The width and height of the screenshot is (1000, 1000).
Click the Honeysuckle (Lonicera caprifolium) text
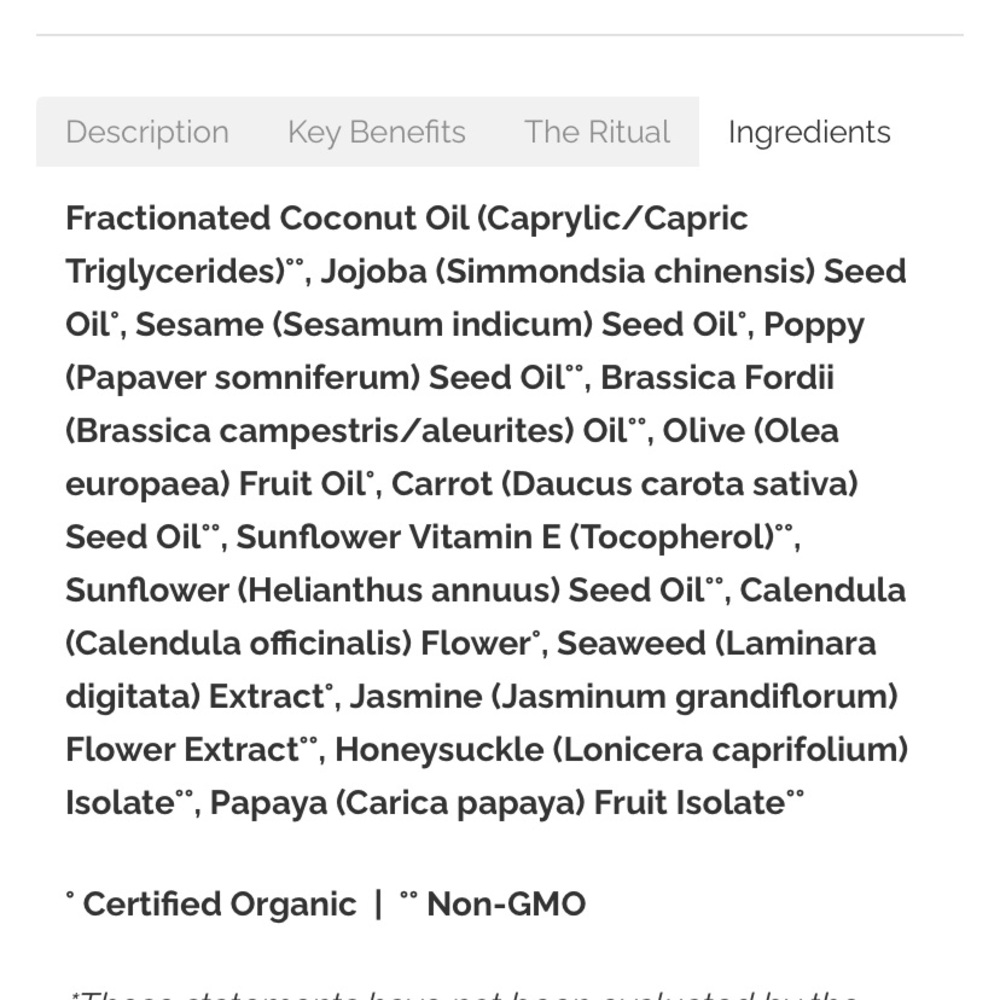(621, 749)
